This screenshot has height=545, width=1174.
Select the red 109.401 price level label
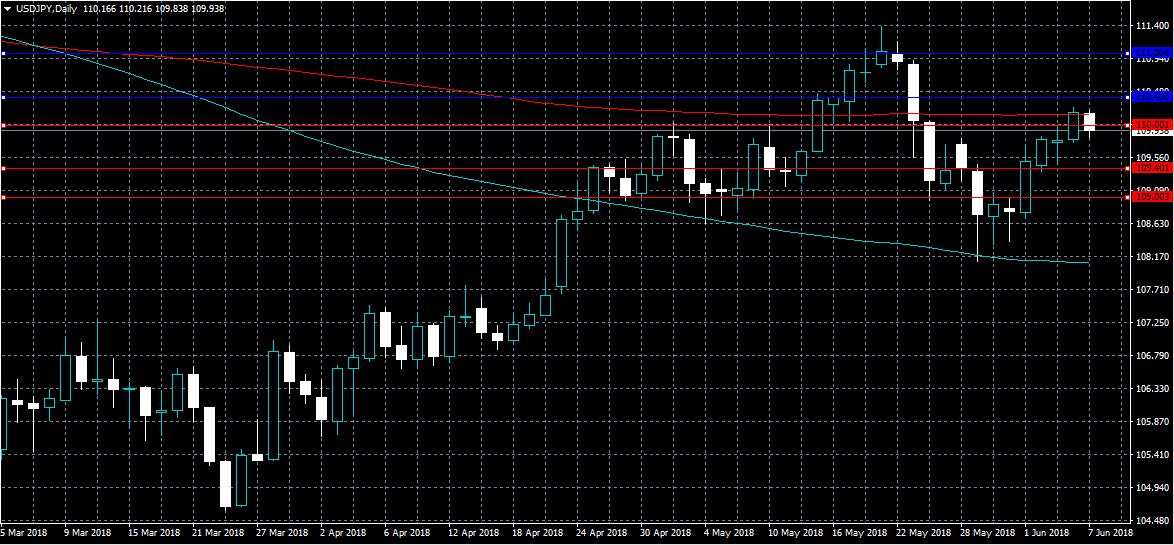point(1152,168)
